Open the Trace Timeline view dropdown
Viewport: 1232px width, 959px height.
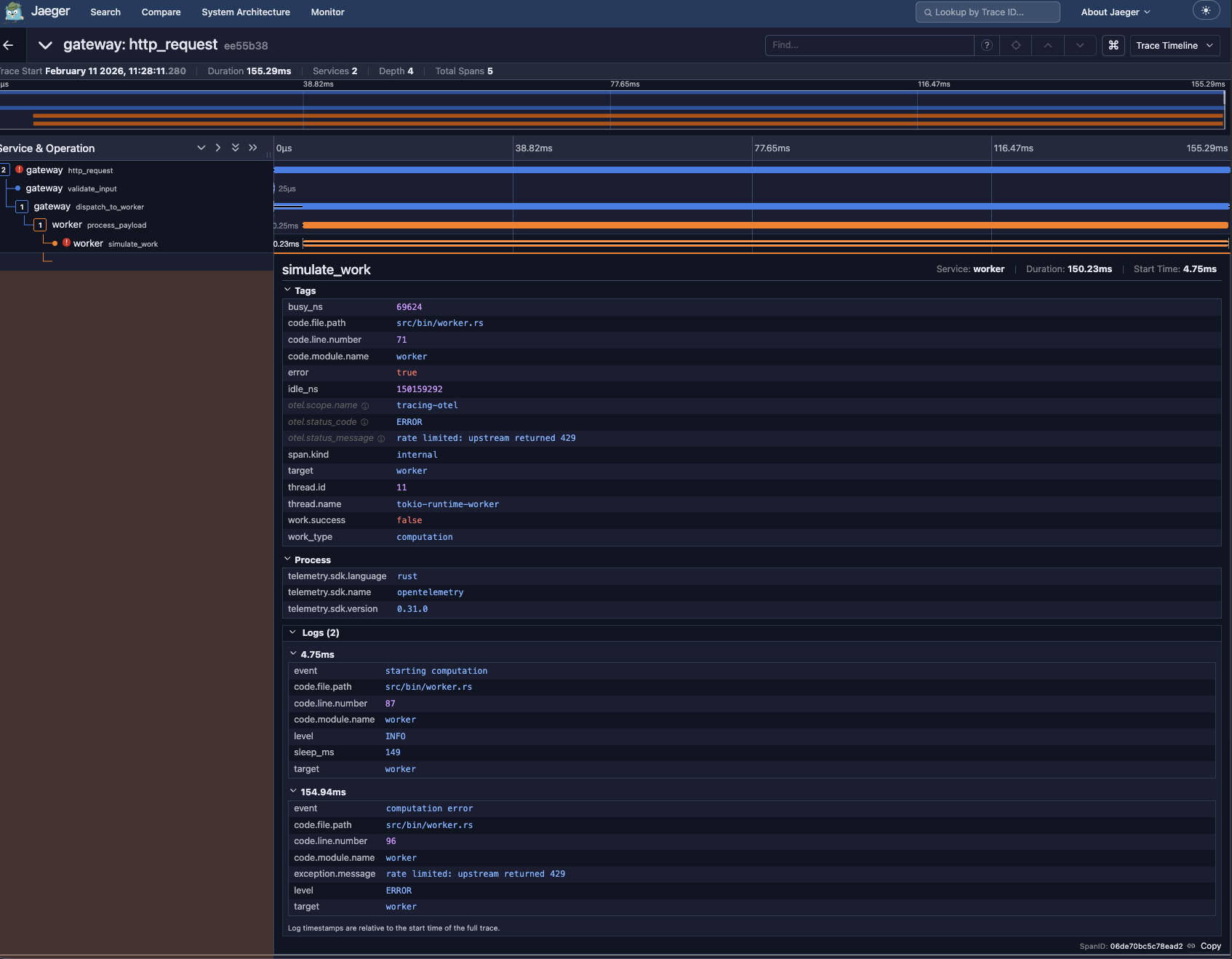click(1174, 45)
